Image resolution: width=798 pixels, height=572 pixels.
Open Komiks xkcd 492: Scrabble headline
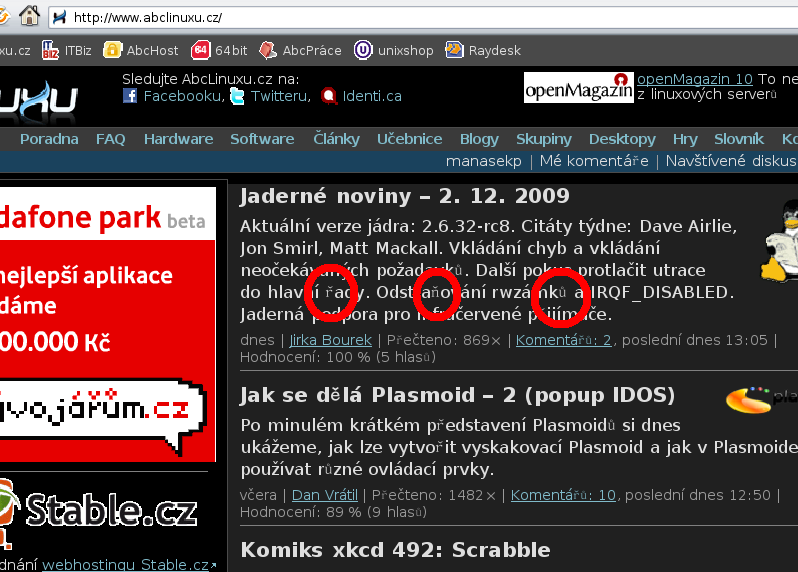(x=395, y=550)
